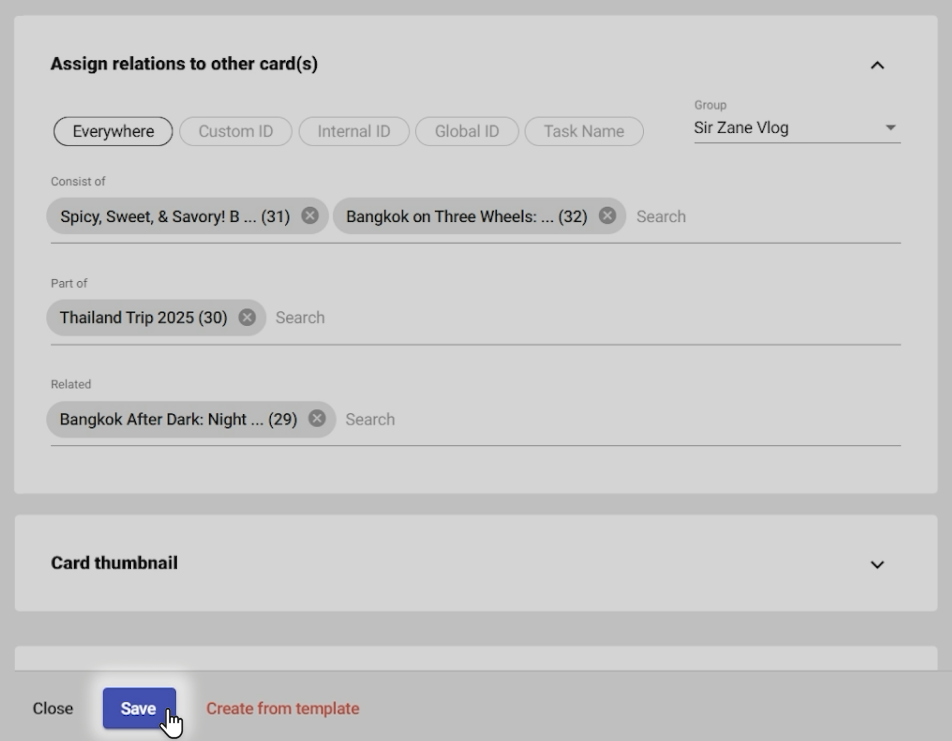The image size is (952, 741).
Task: Remove the Spicy, Sweet, & Savory chip
Action: 310,216
